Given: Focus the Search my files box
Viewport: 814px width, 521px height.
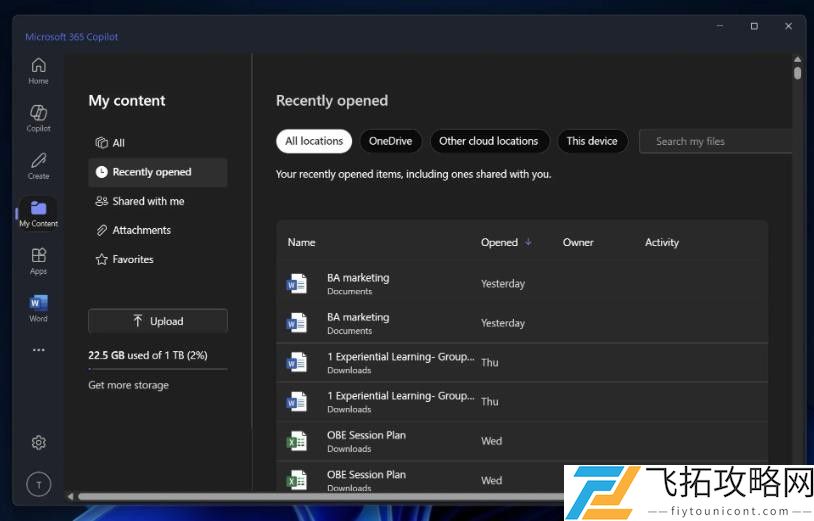Looking at the screenshot, I should point(715,141).
